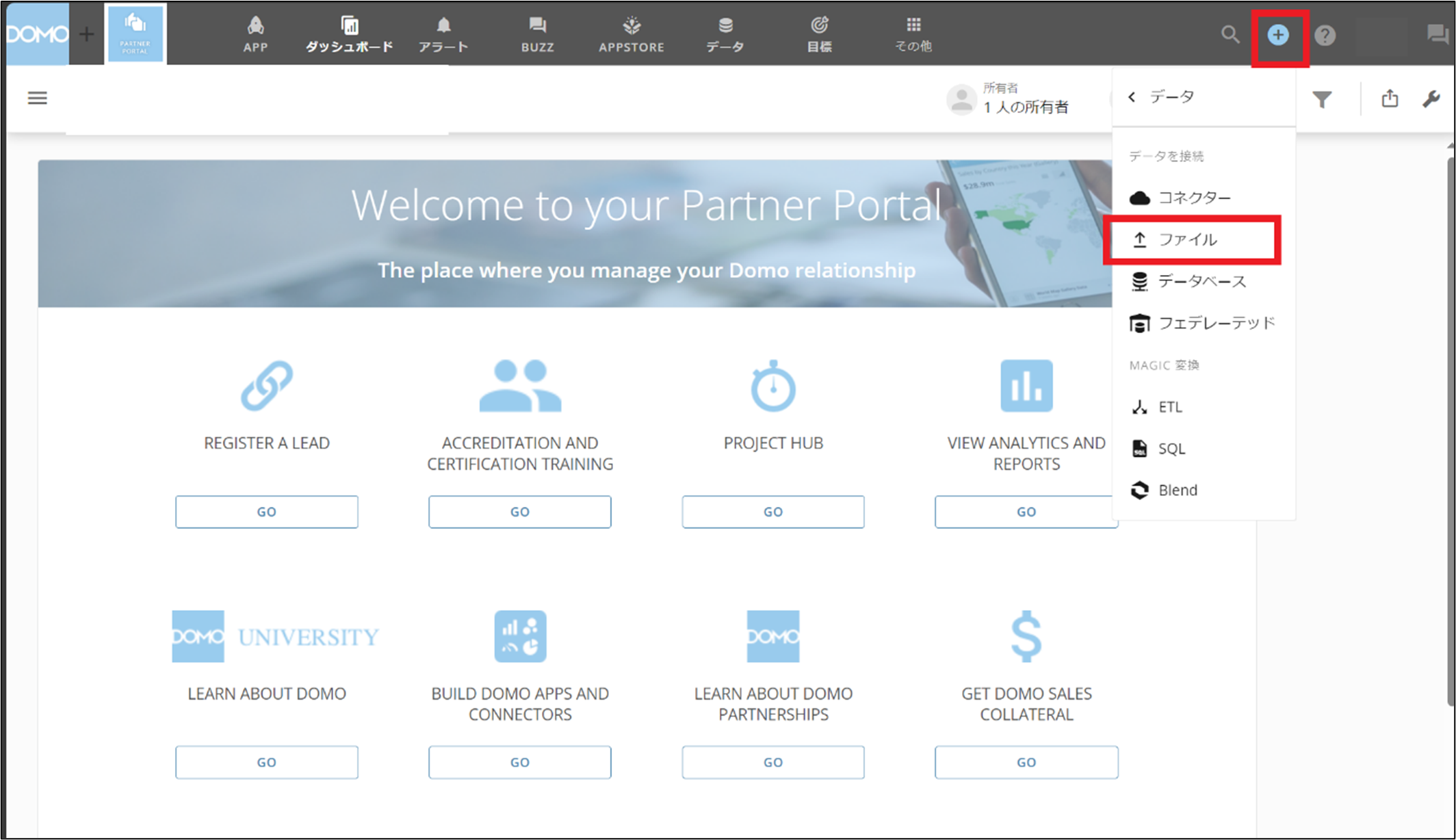The image size is (1456, 840).
Task: Click 1 人の所有者 owner text
Action: [1026, 107]
